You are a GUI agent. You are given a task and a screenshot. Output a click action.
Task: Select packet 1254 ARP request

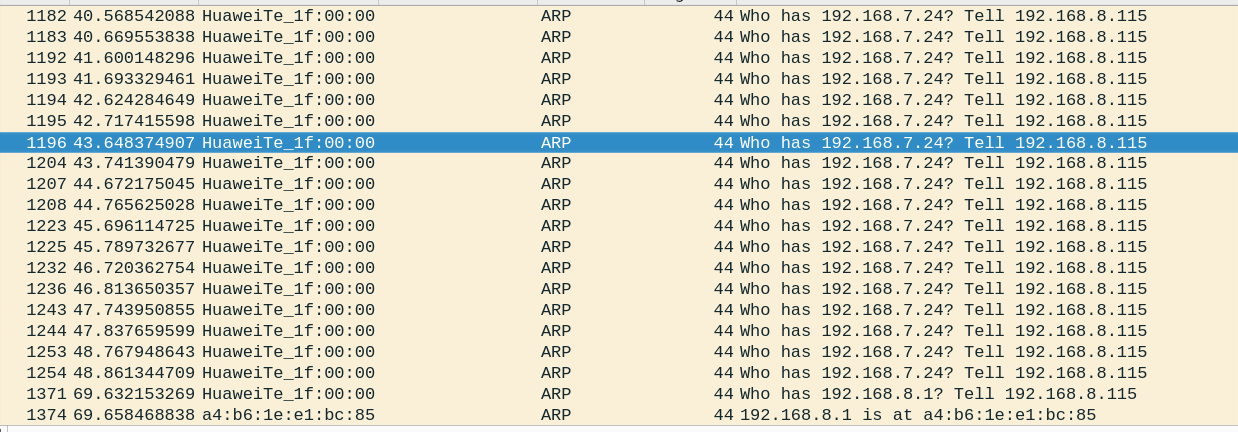click(619, 373)
